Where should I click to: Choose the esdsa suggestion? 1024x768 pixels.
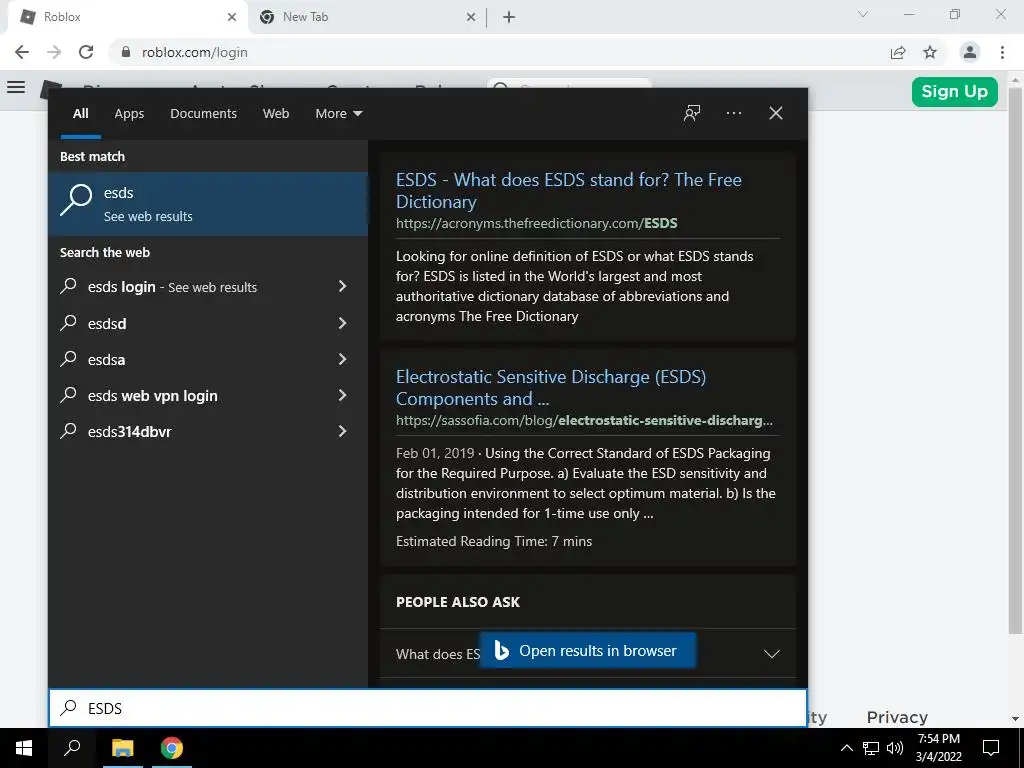tap(106, 360)
